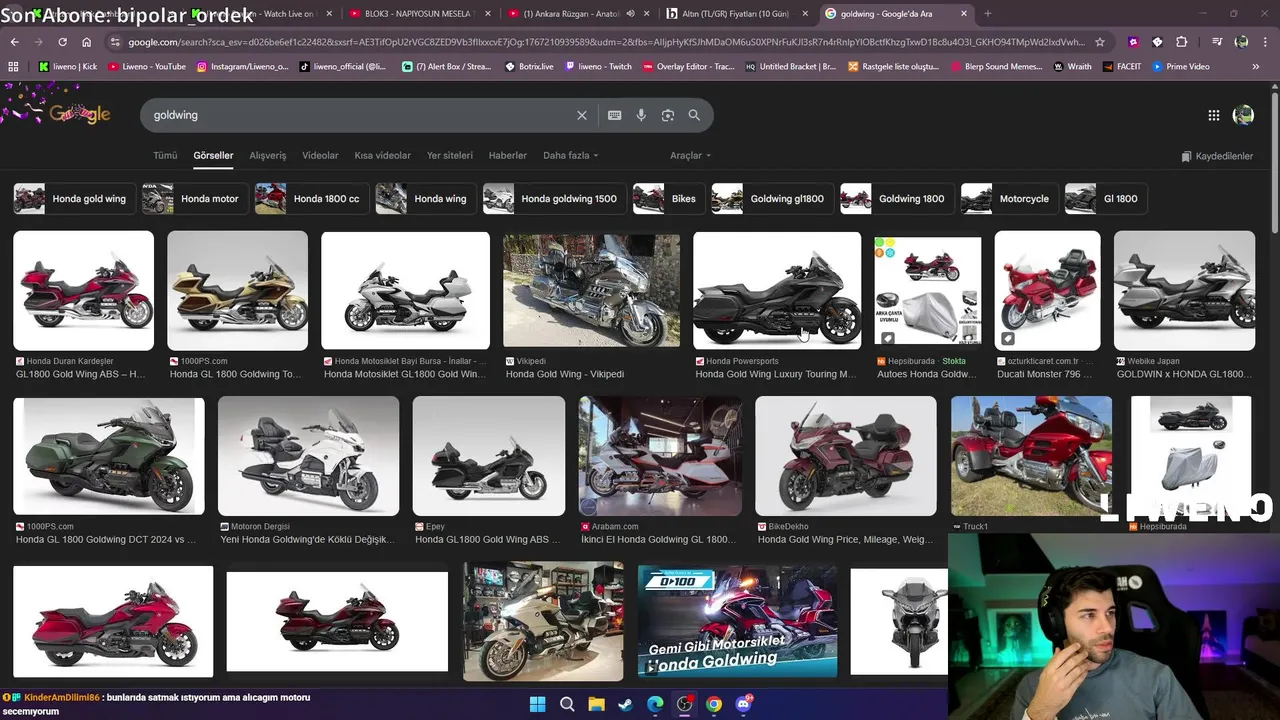
Task: Clear the goldwing search query with the X
Action: (x=582, y=115)
